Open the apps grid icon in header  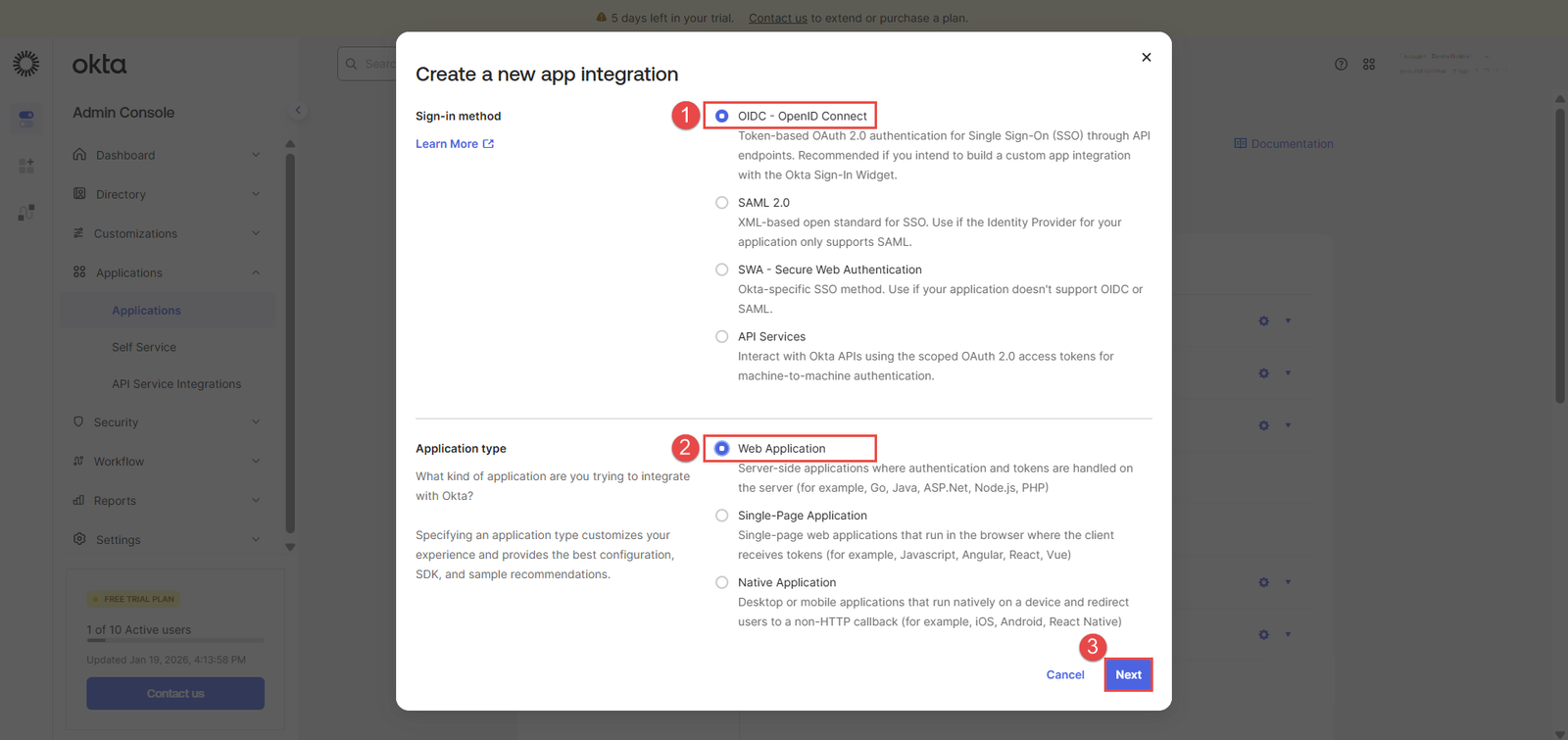click(x=1369, y=65)
